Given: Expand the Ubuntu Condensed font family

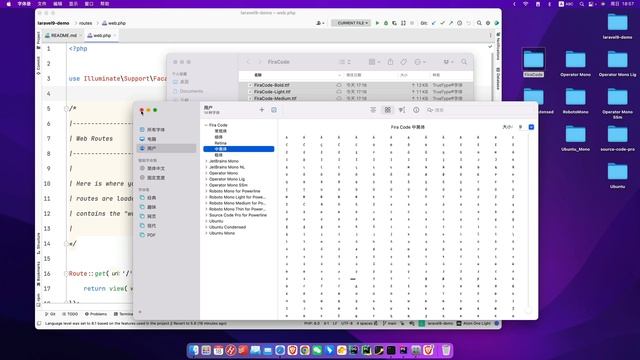Looking at the screenshot, I should pyautogui.click(x=206, y=227).
